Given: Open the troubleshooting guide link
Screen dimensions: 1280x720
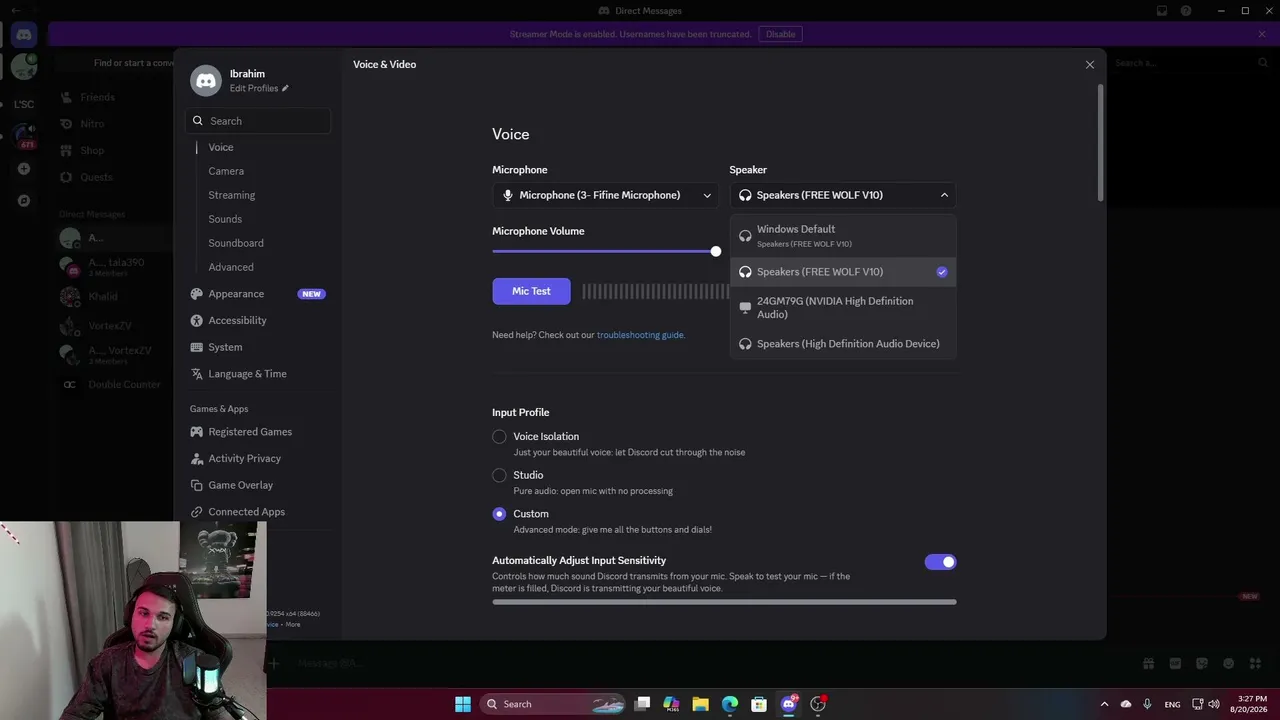Looking at the screenshot, I should point(641,335).
